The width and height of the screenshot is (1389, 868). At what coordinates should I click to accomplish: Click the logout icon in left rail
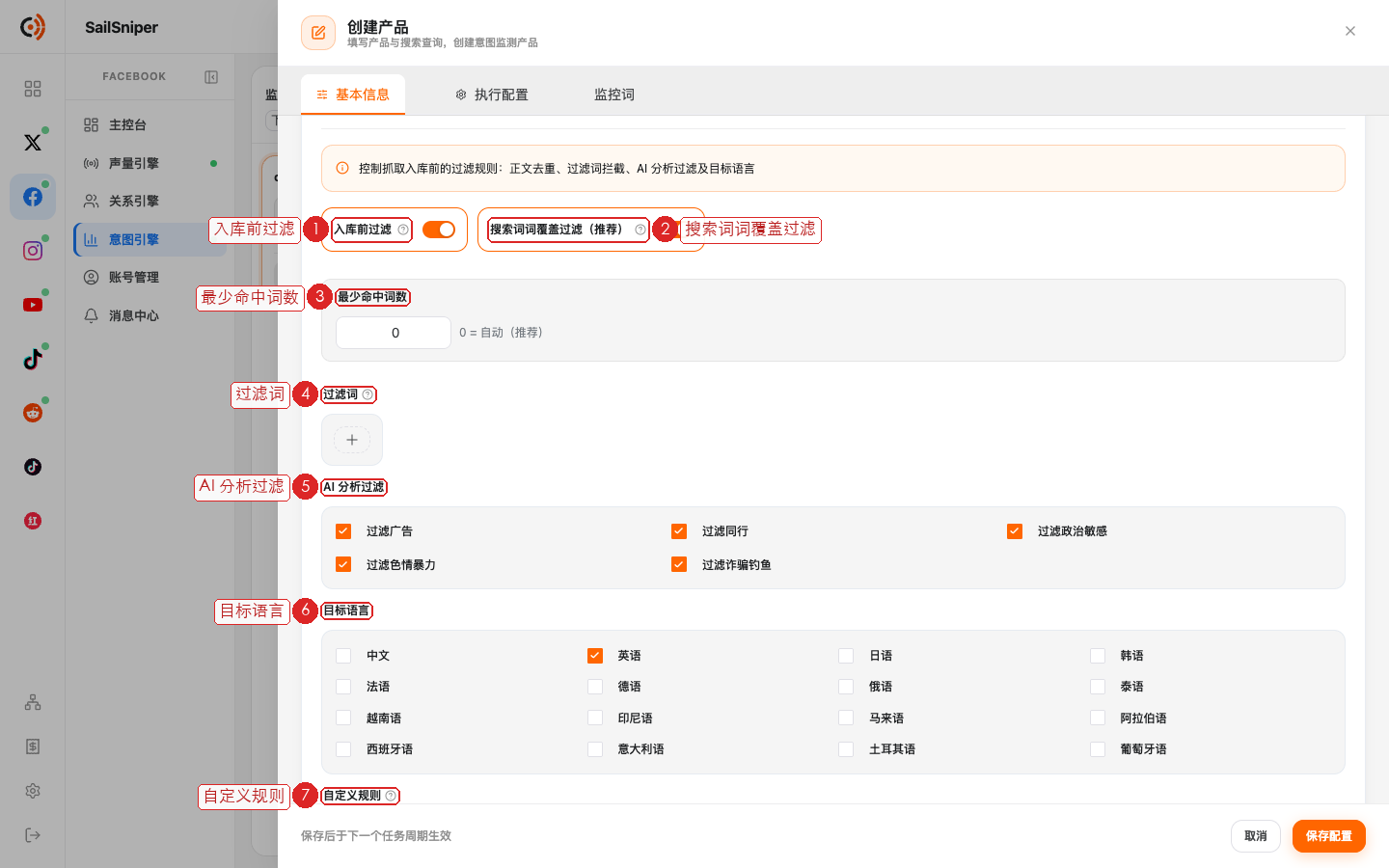pos(33,835)
